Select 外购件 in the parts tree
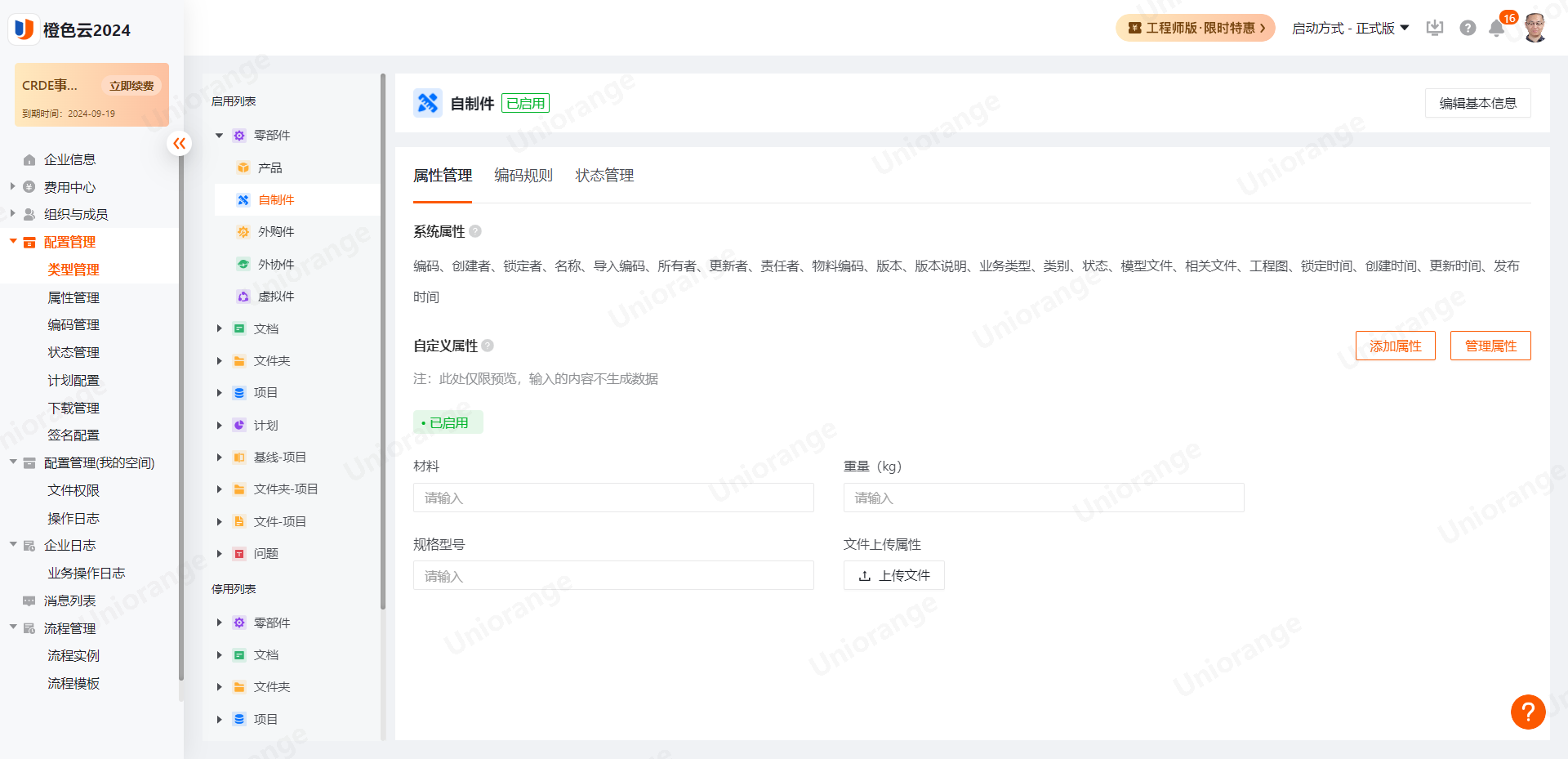 click(276, 232)
